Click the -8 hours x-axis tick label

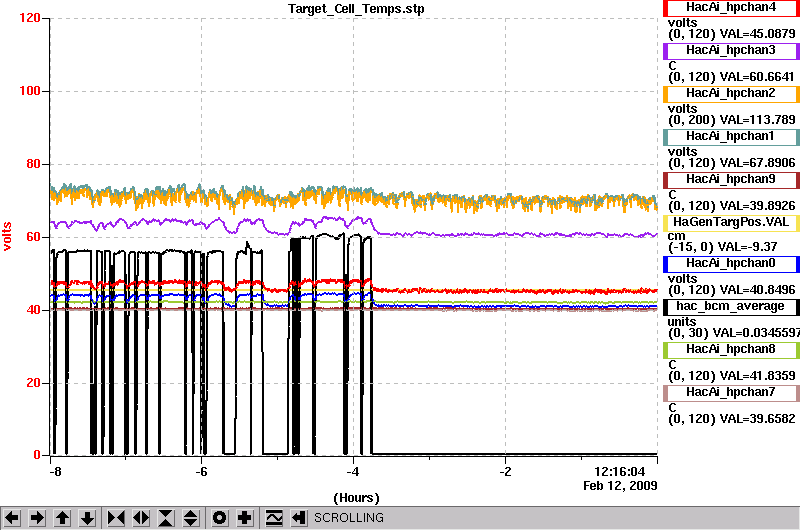pos(55,472)
